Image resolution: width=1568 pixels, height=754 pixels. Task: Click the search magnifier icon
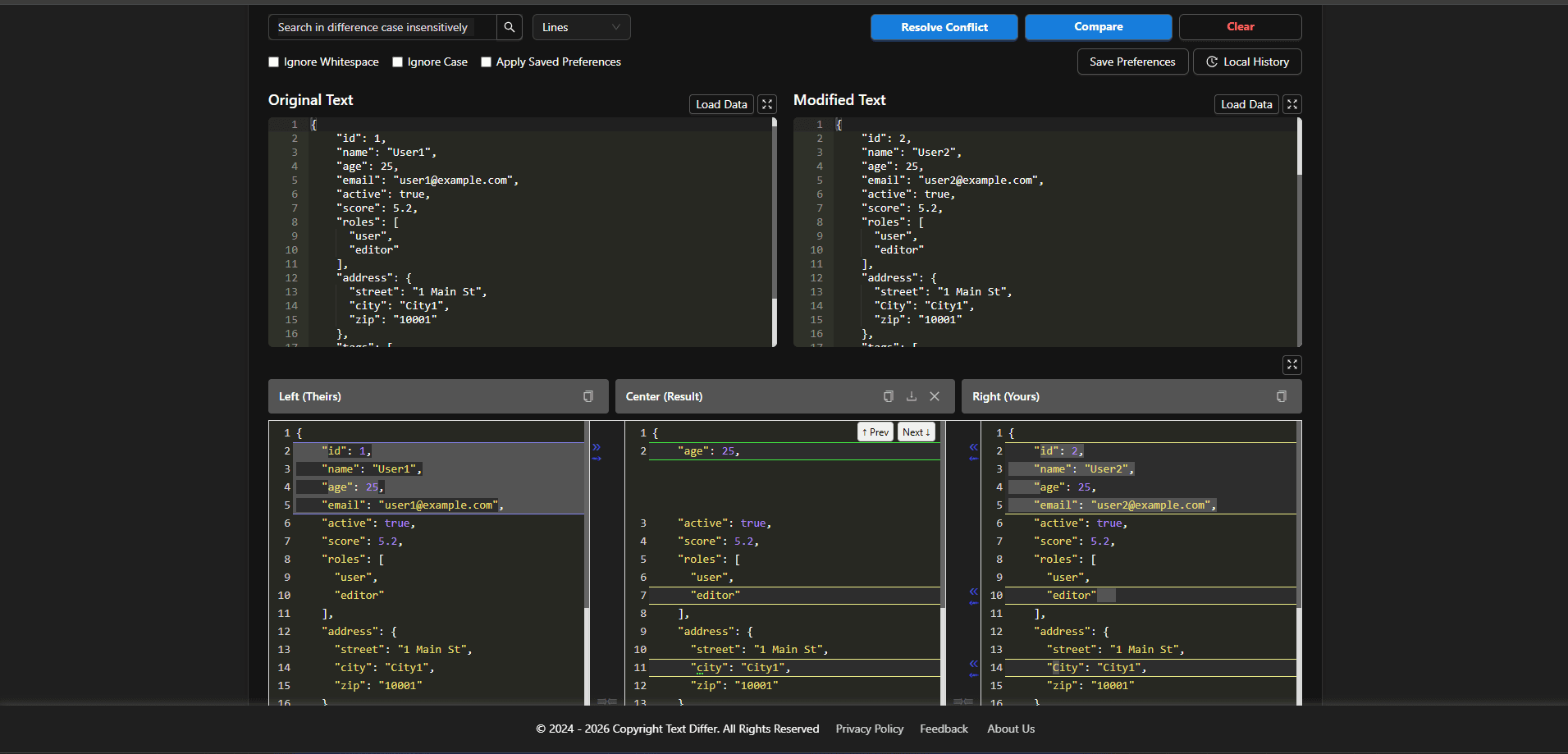point(510,27)
